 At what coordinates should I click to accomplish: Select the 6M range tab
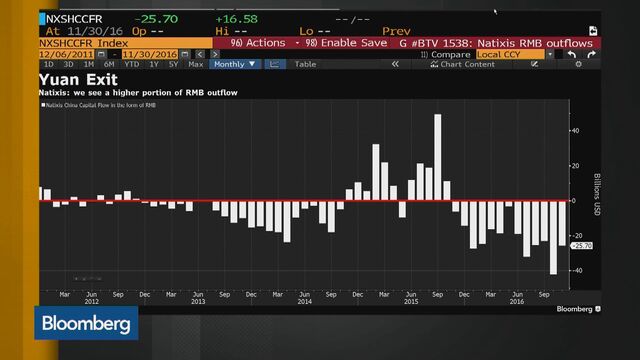point(109,64)
